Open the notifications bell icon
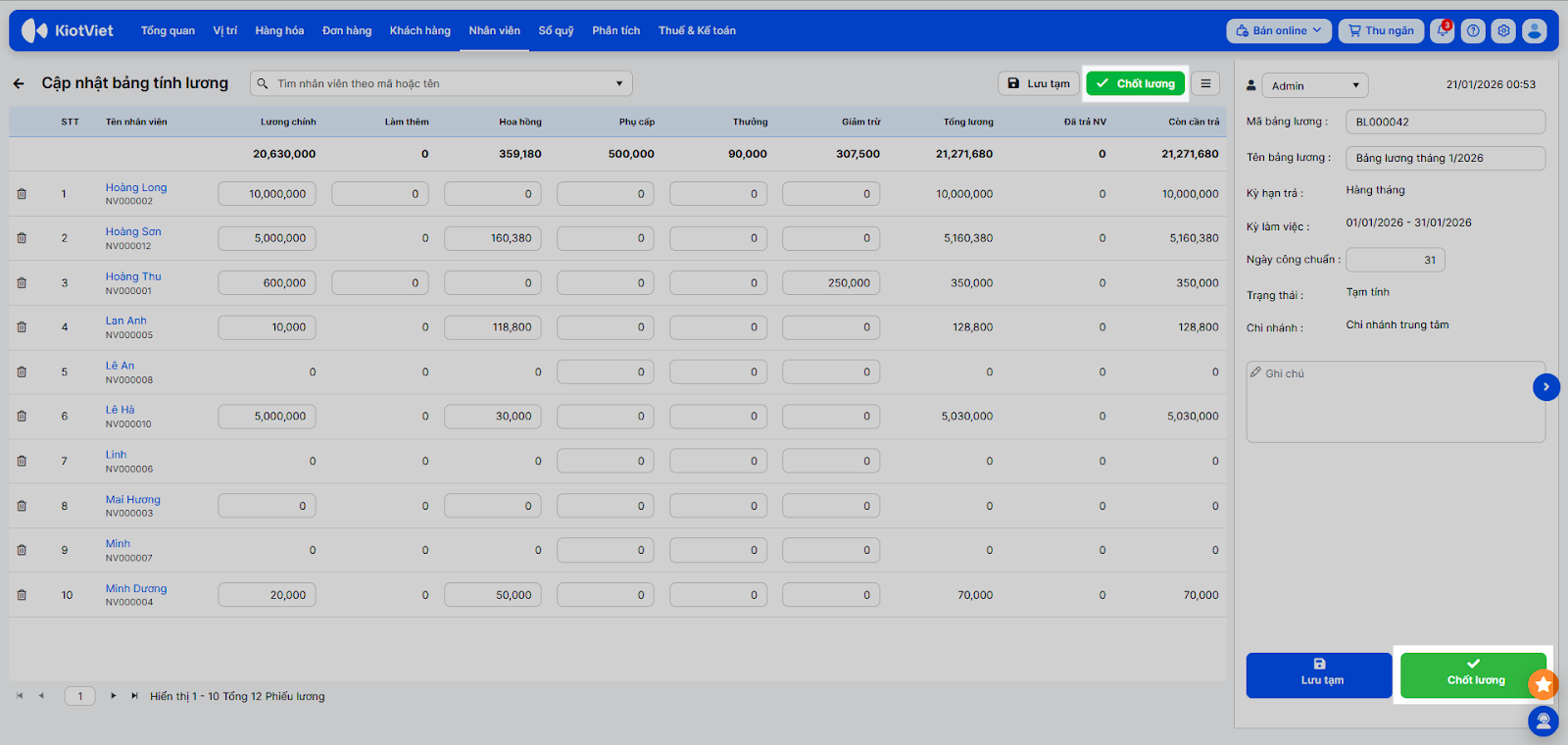The height and width of the screenshot is (745, 1568). pyautogui.click(x=1442, y=31)
